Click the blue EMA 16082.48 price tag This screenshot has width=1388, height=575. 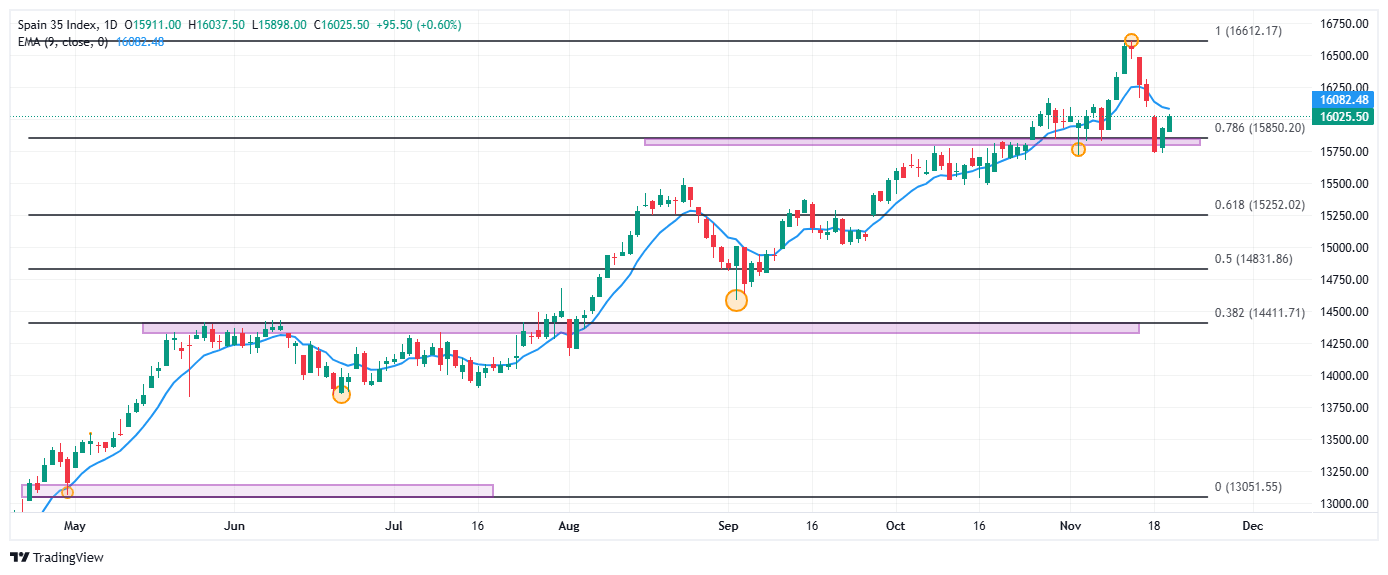pyautogui.click(x=1343, y=100)
